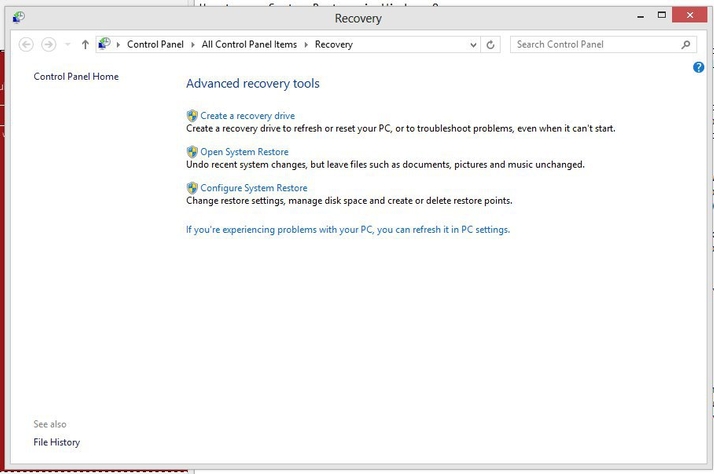Click the 'Change restore settings' description text
714x474 pixels.
(349, 201)
